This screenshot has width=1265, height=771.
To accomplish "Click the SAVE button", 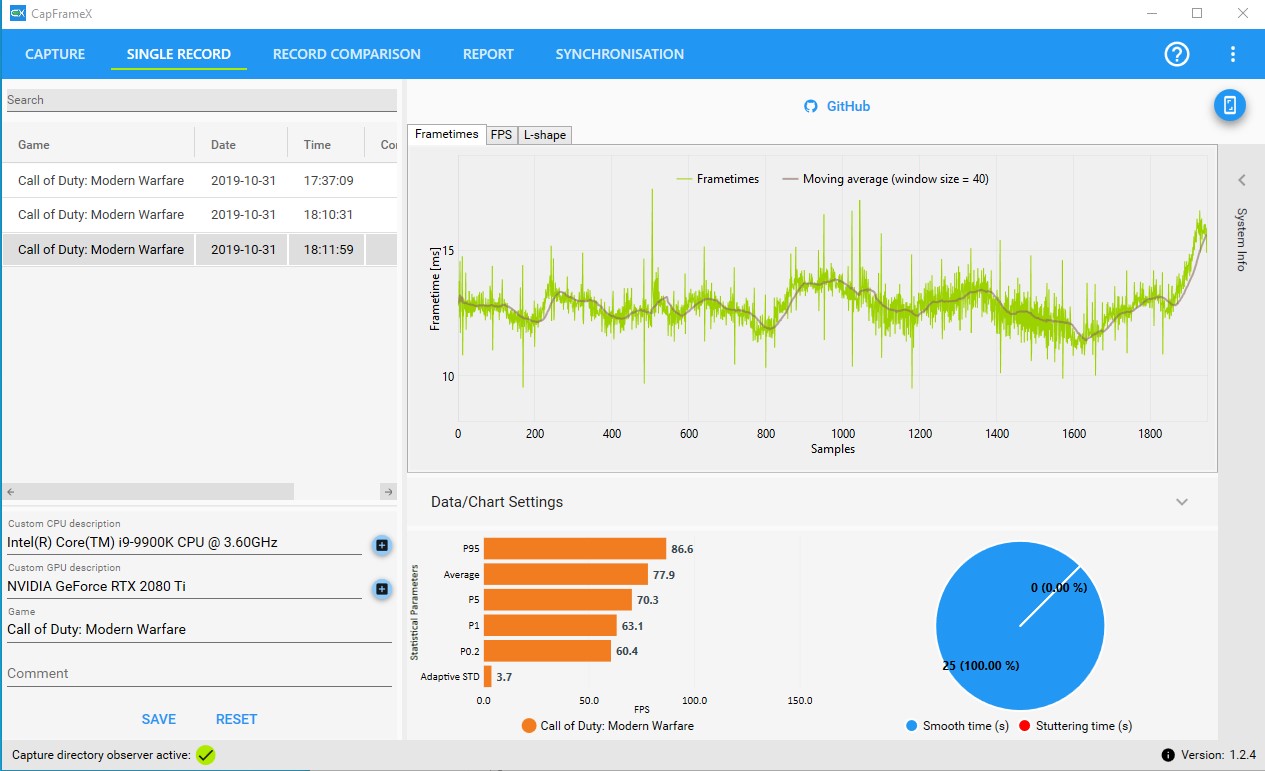I will pos(159,719).
